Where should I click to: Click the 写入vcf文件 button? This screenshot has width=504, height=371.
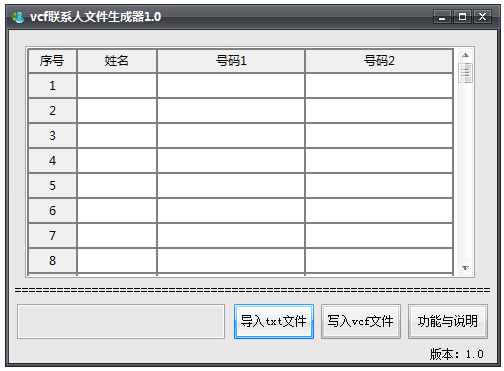[361, 321]
